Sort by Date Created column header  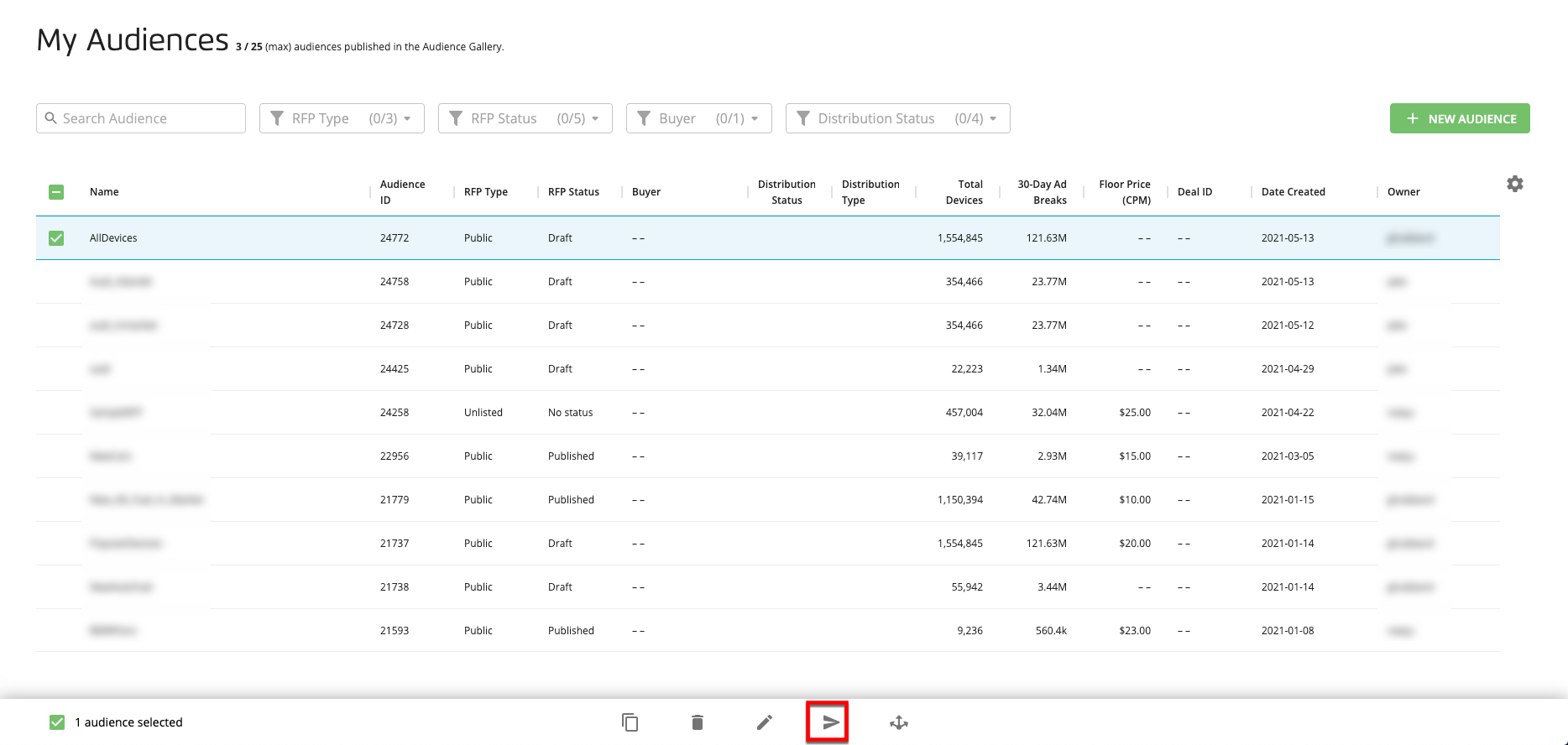point(1294,192)
